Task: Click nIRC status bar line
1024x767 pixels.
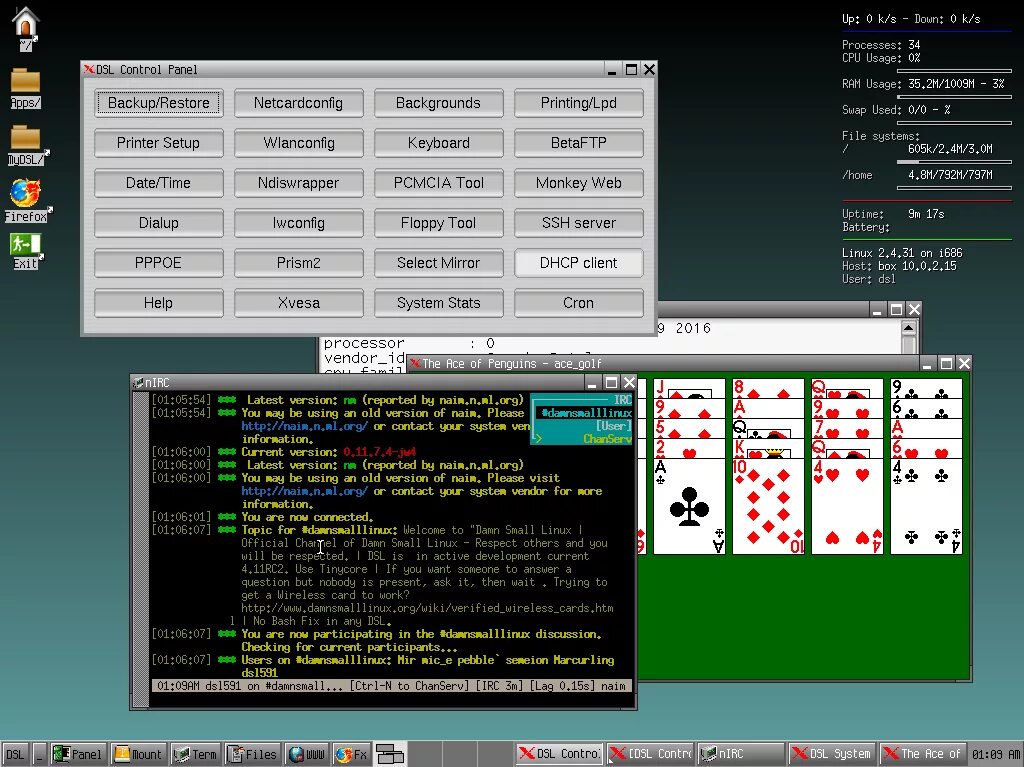Action: tap(392, 686)
